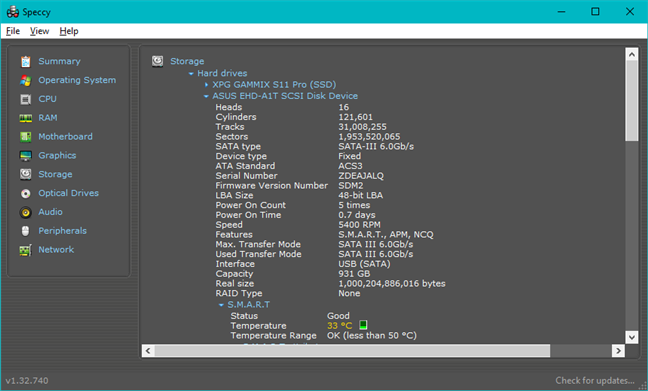
Task: Open the Motherboard section
Action: 65,137
